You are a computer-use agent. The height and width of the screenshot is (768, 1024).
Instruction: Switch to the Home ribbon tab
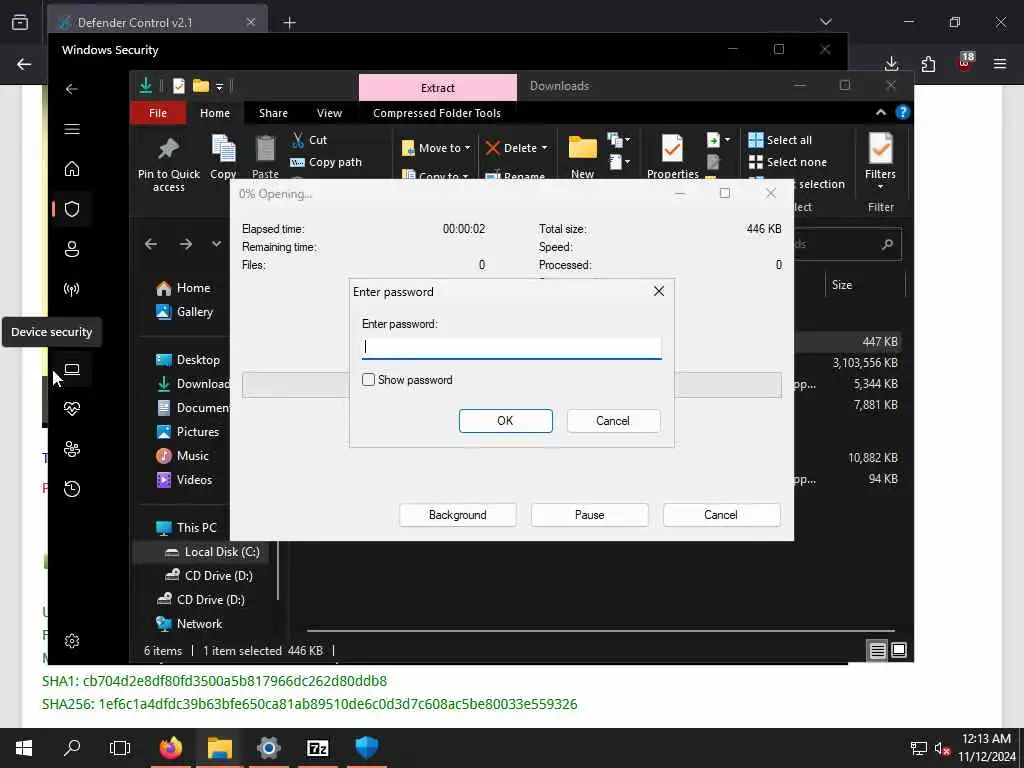pos(215,113)
